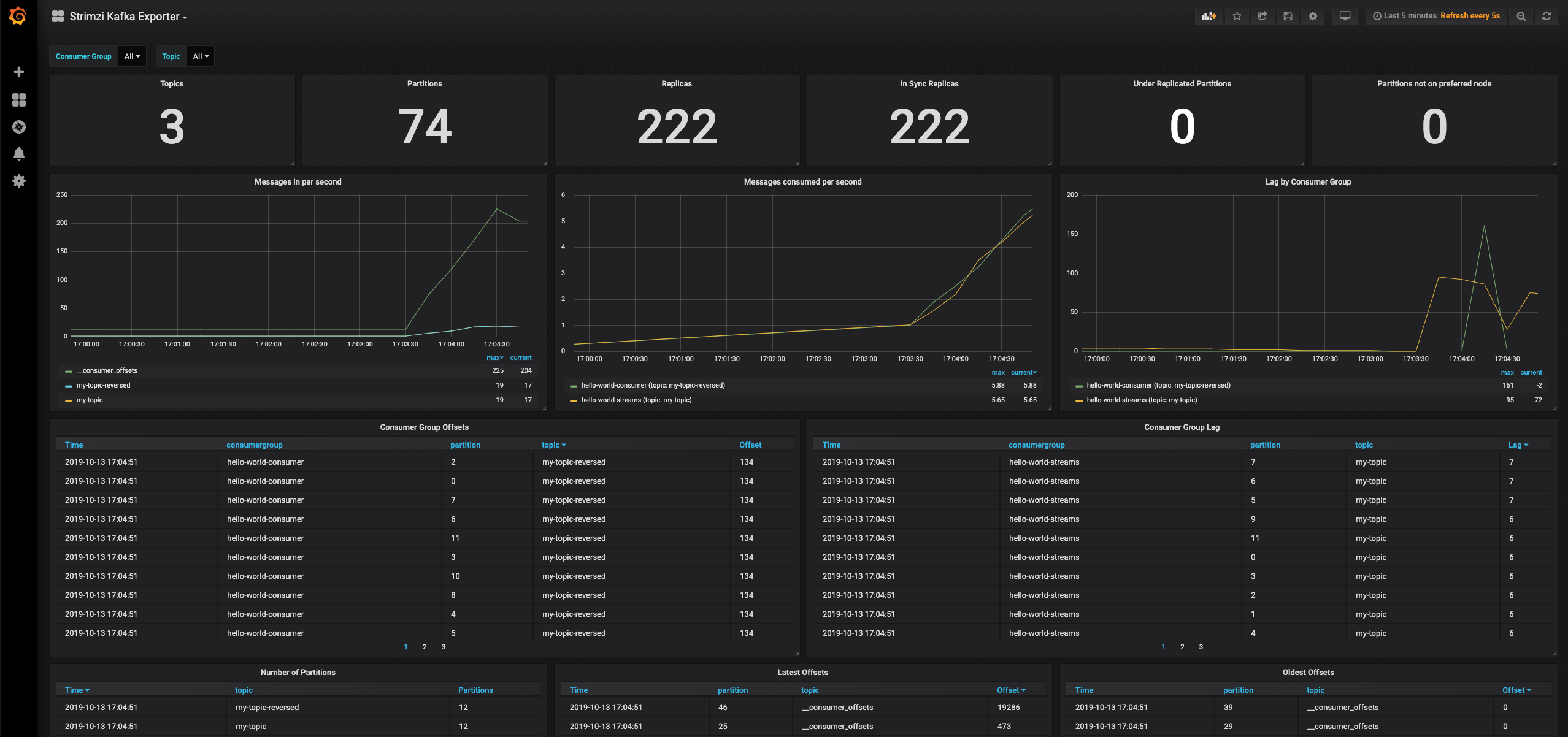This screenshot has height=737, width=1568.
Task: Toggle hello-world-streams series in Lag legend
Action: pyautogui.click(x=1142, y=400)
